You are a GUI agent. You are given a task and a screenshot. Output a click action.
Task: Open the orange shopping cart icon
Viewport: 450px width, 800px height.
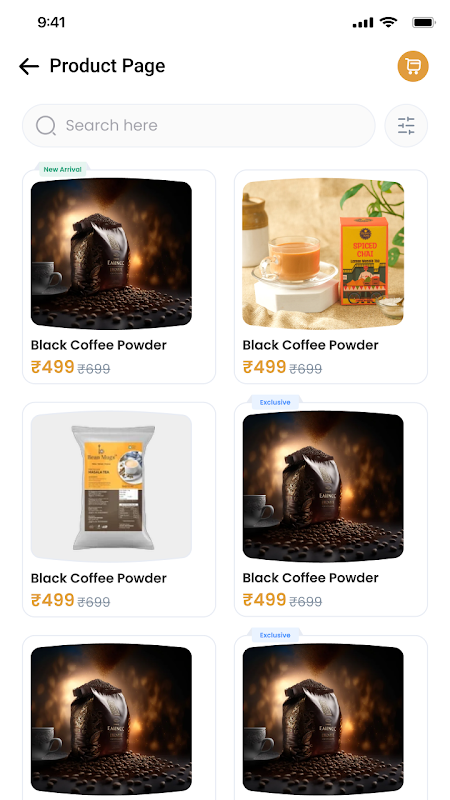(413, 66)
